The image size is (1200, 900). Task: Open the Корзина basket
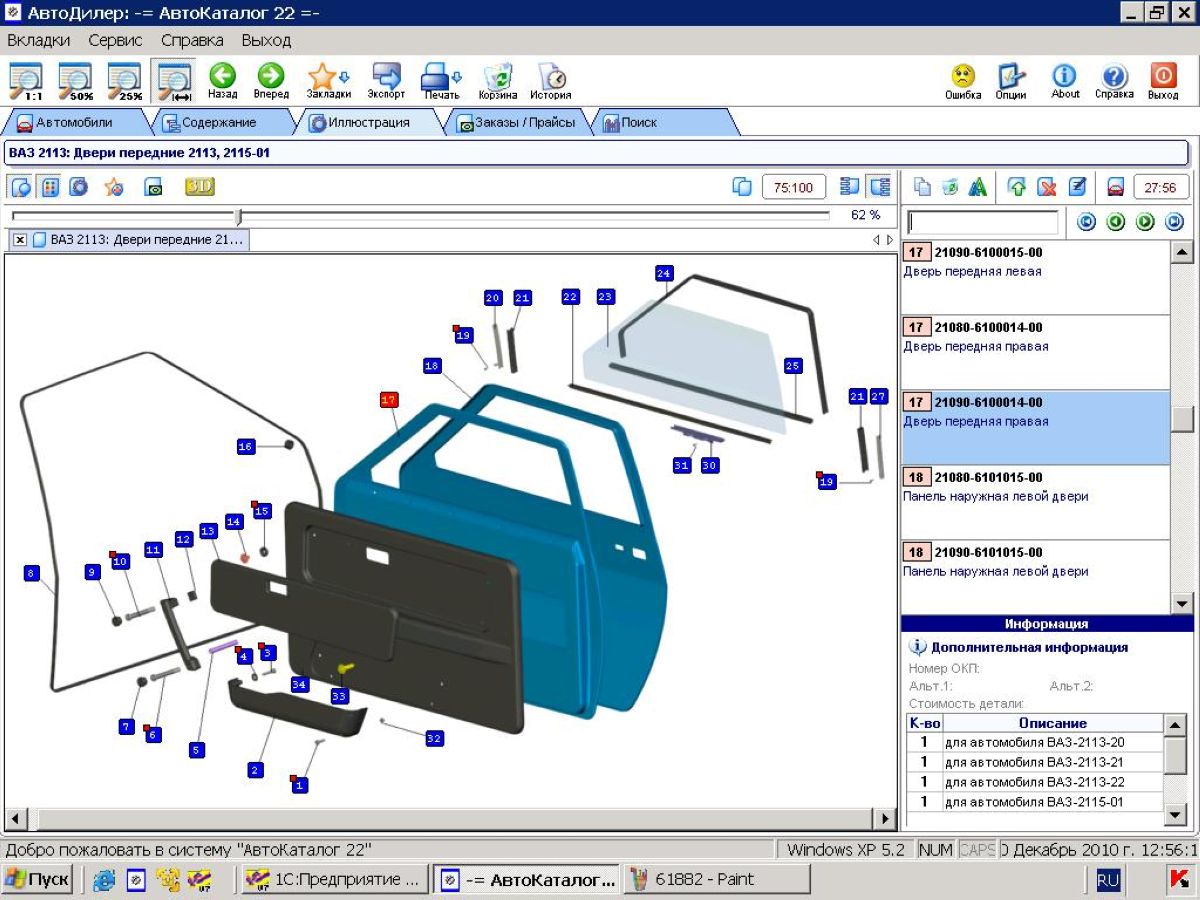pyautogui.click(x=498, y=81)
